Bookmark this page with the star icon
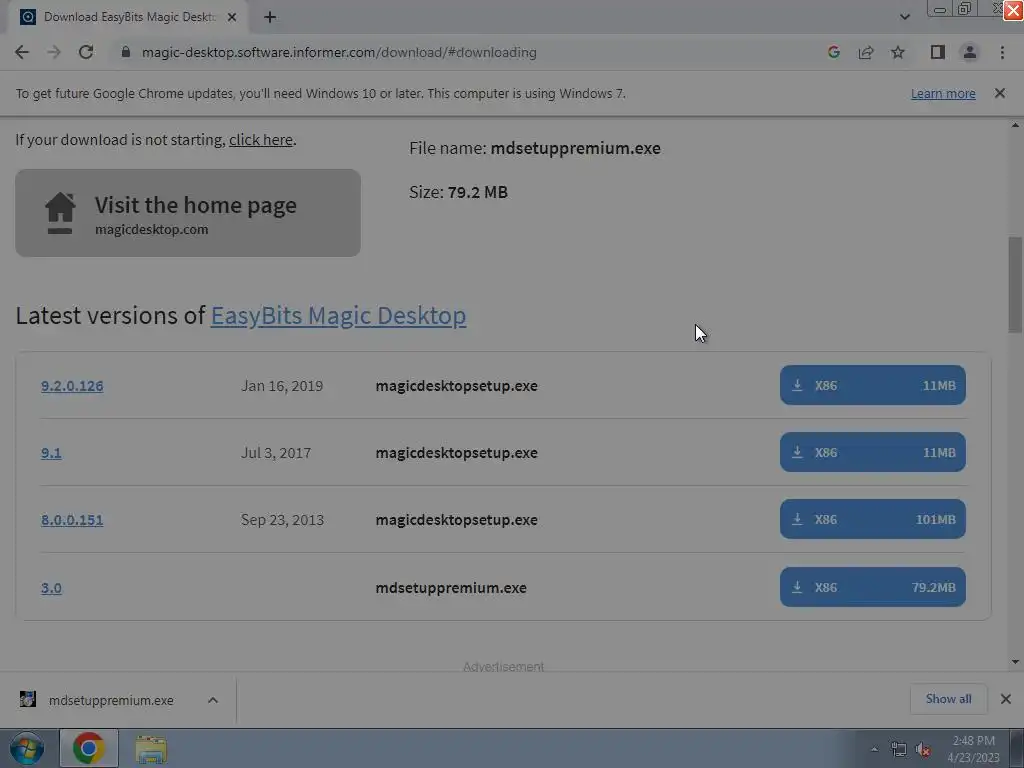The height and width of the screenshot is (768, 1024). click(898, 52)
